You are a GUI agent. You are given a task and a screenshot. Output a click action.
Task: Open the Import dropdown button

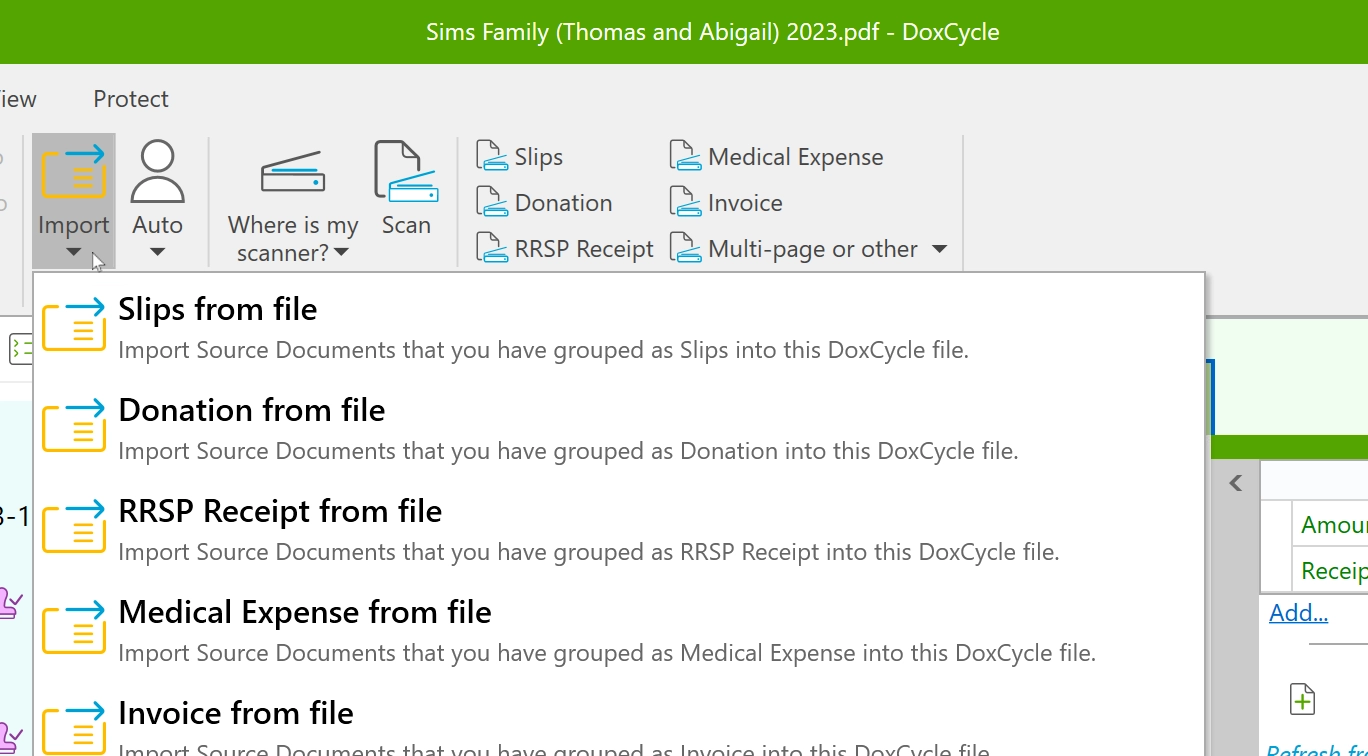point(73,201)
